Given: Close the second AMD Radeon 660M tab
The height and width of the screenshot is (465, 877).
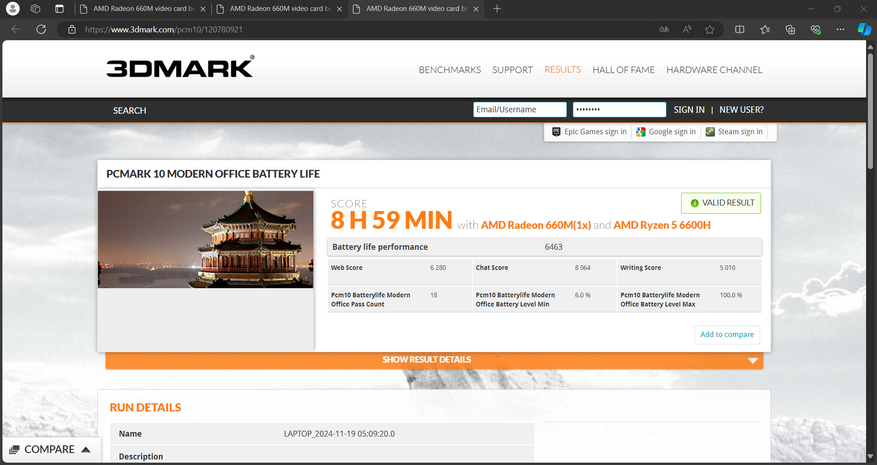Looking at the screenshot, I should point(339,9).
